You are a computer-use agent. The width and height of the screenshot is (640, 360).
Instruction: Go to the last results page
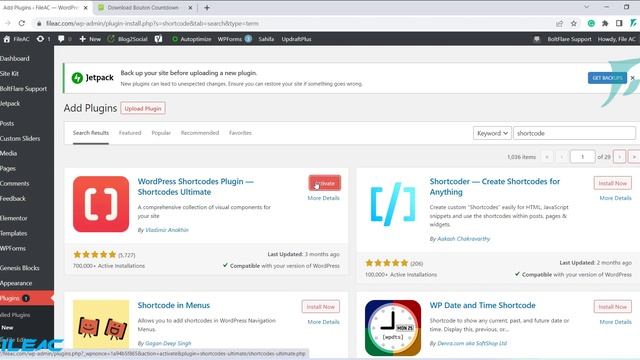[634, 157]
